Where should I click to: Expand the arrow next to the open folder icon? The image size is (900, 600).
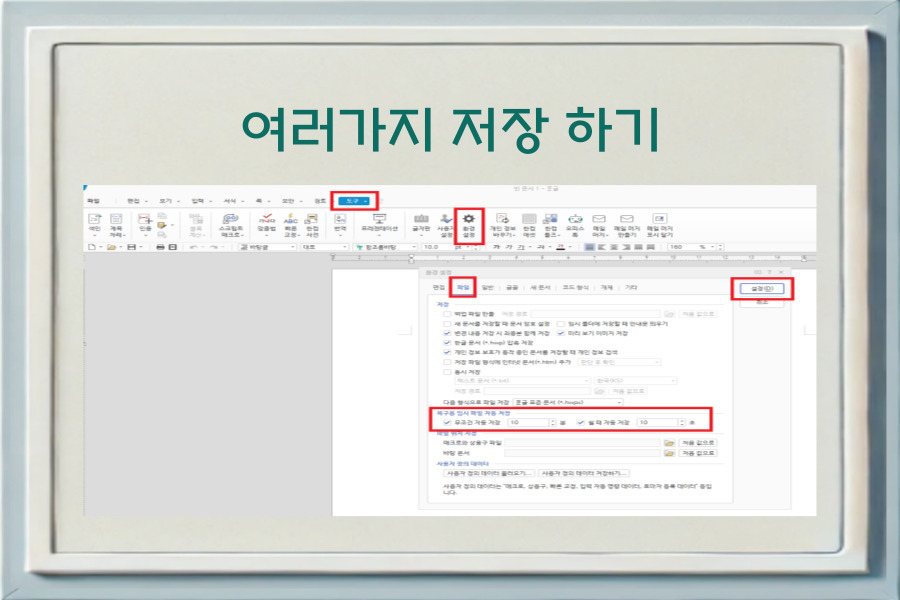[x=121, y=247]
